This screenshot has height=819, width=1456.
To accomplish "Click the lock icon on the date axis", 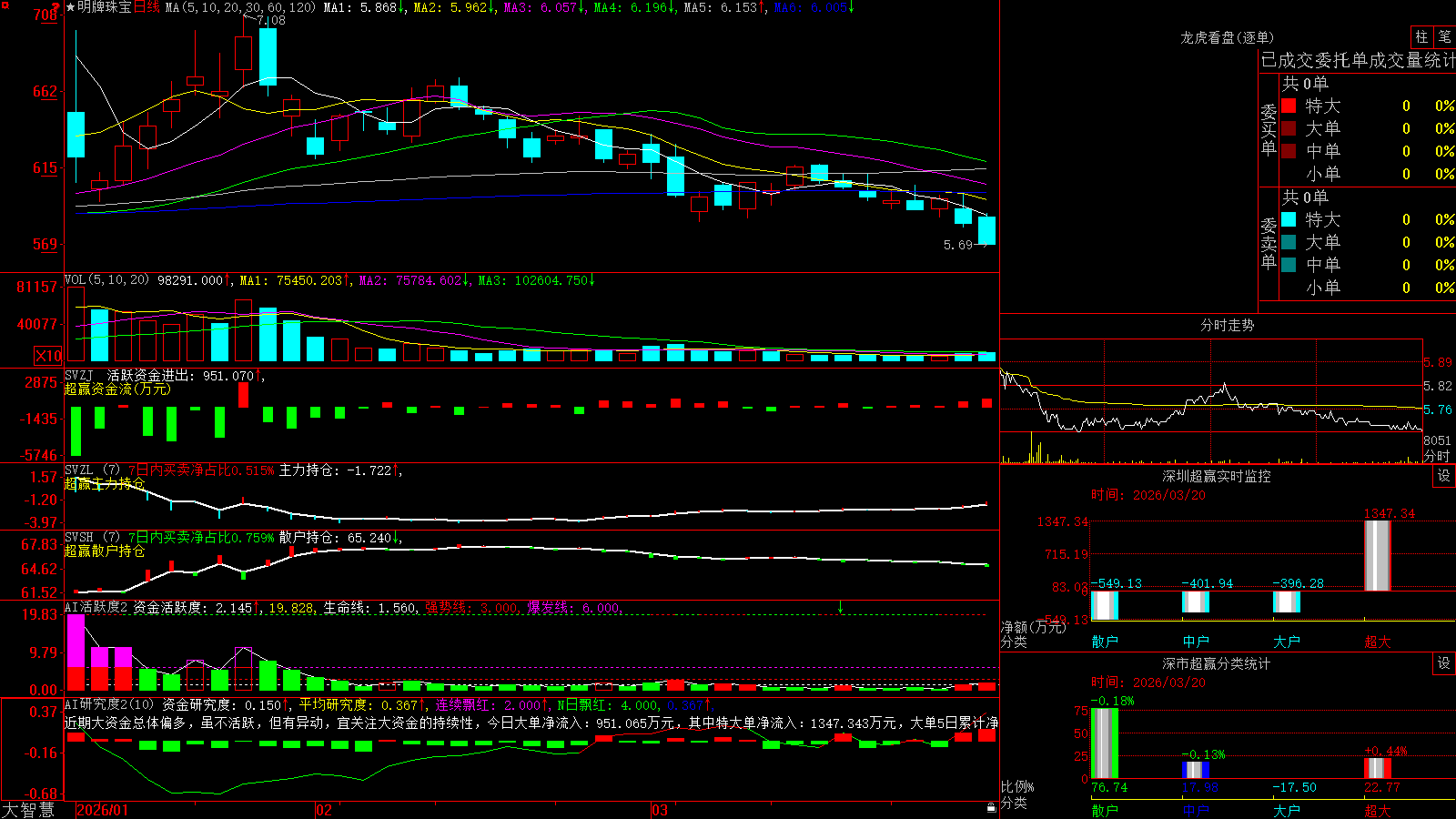I will 991,807.
